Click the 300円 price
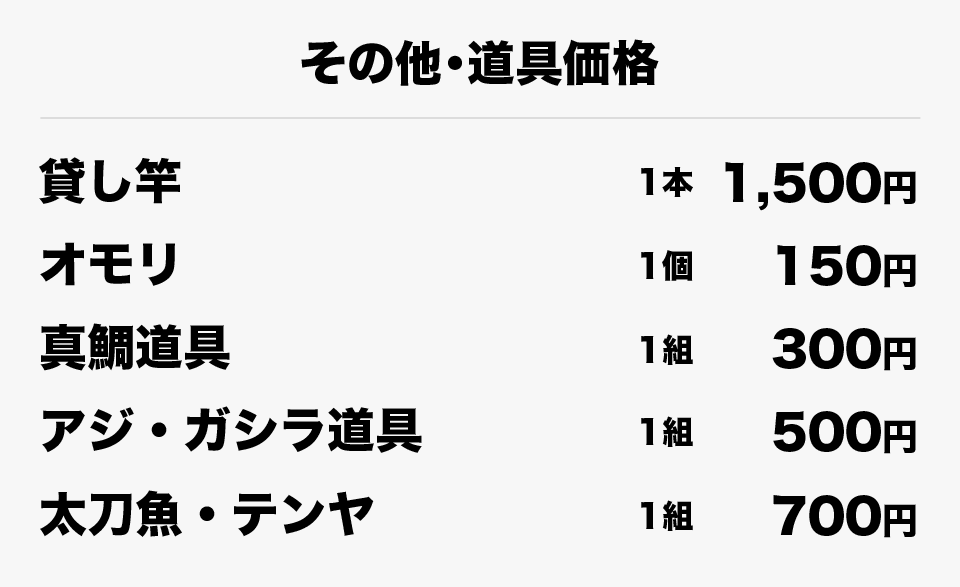The height and width of the screenshot is (587, 960). click(x=844, y=350)
